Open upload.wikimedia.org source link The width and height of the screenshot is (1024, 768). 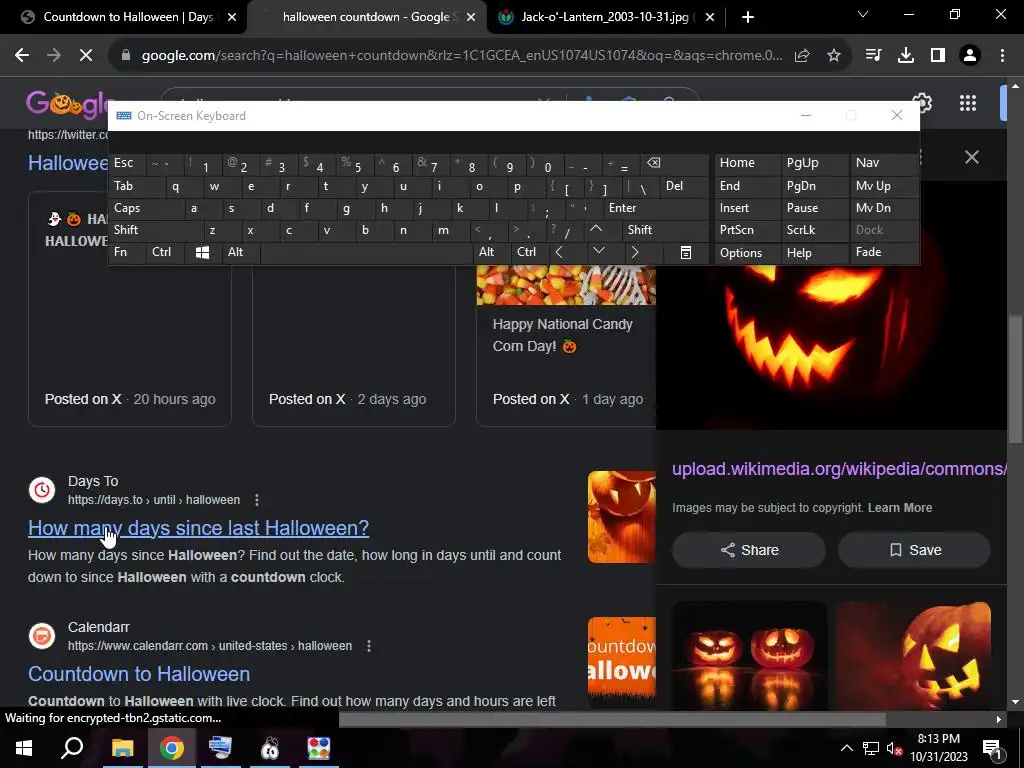839,469
